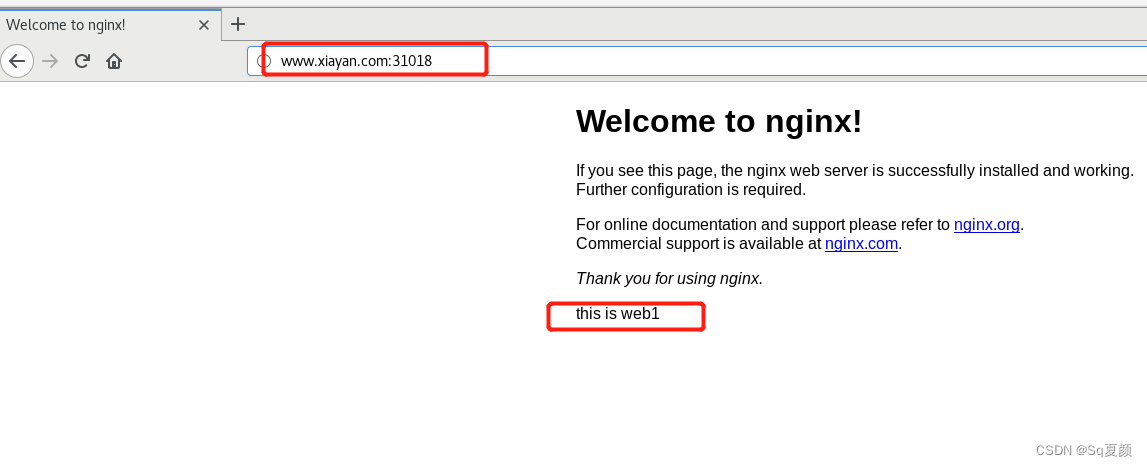Open the home page via house icon
This screenshot has width=1147, height=467.
[113, 61]
